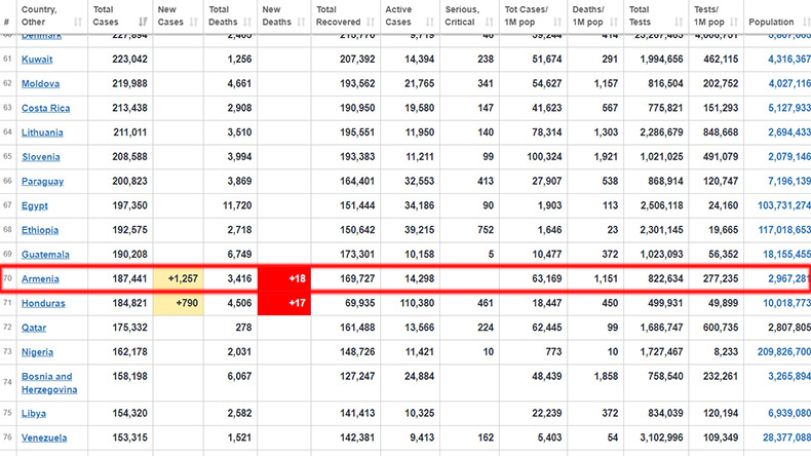Open the Libya country link
This screenshot has width=811, height=456.
[x=34, y=414]
